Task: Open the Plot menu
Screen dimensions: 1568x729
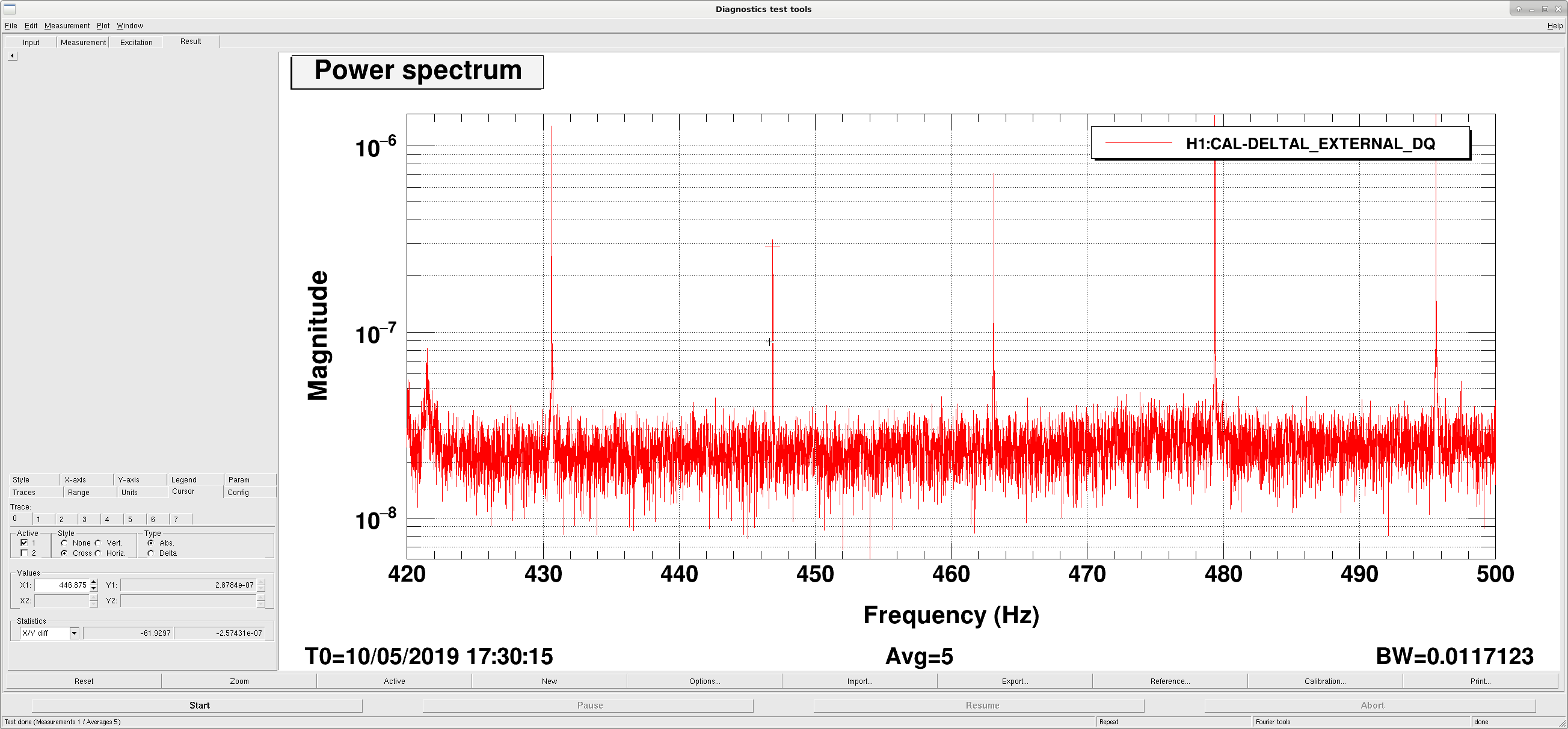Action: [103, 25]
